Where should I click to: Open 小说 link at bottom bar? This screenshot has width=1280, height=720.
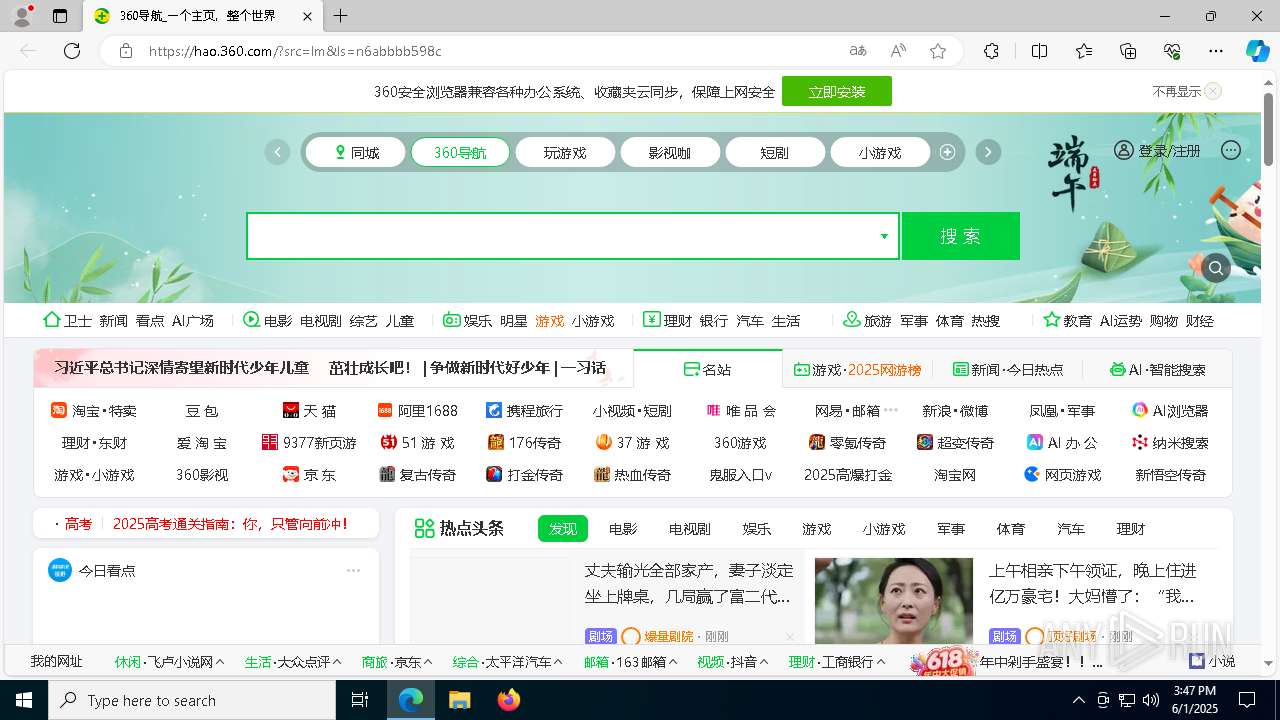point(1212,662)
